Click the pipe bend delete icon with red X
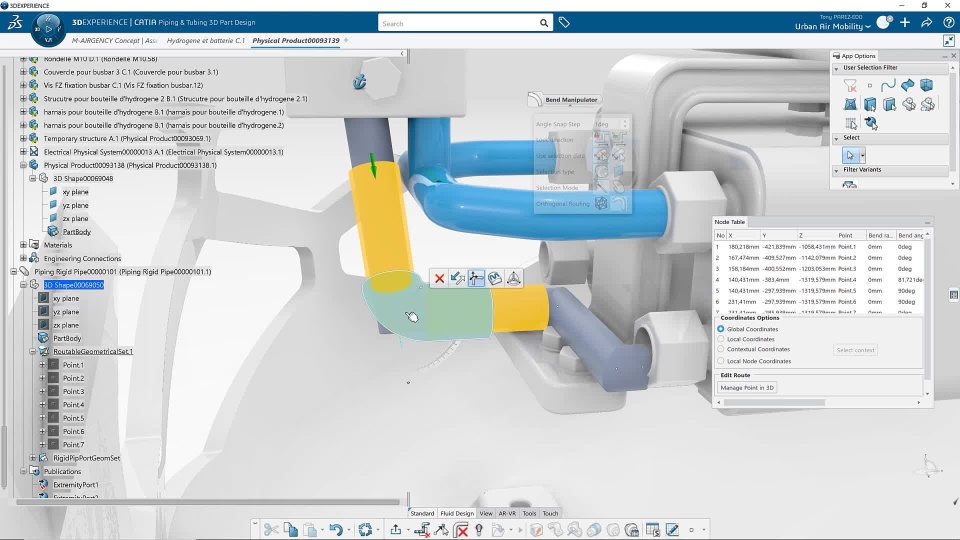 (x=461, y=530)
